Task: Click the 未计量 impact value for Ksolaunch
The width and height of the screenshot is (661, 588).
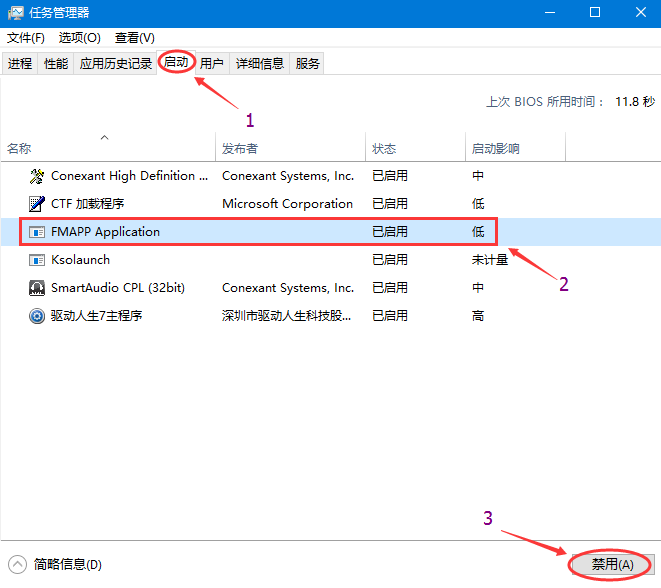Action: tap(490, 260)
